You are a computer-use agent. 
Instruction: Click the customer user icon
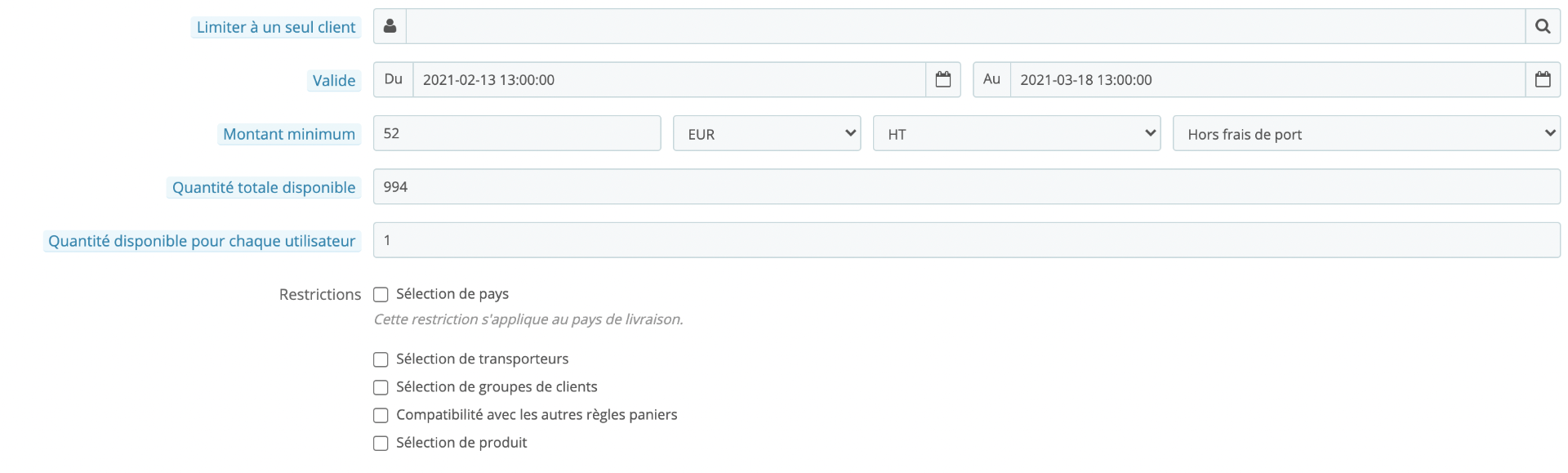(390, 26)
